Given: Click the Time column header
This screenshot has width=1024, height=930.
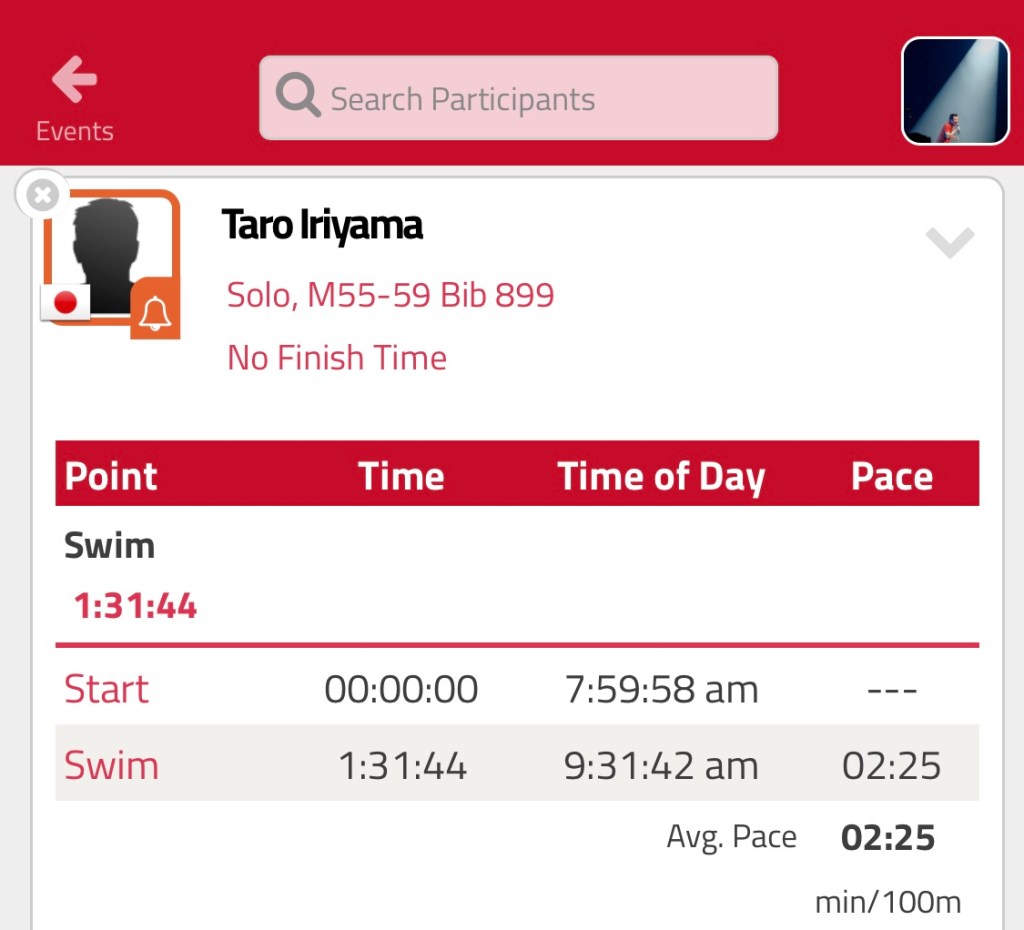Looking at the screenshot, I should click(401, 476).
